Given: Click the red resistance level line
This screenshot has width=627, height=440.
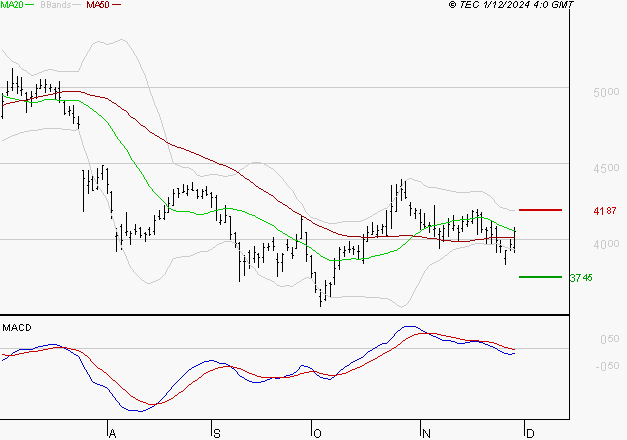Looking at the screenshot, I should (540, 210).
